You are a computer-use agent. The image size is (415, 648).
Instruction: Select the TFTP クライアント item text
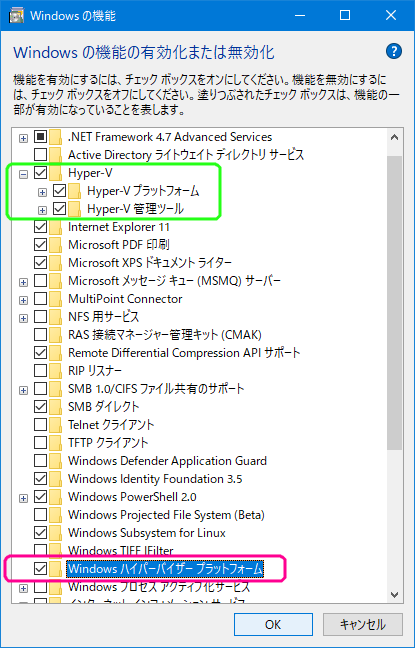[108, 443]
